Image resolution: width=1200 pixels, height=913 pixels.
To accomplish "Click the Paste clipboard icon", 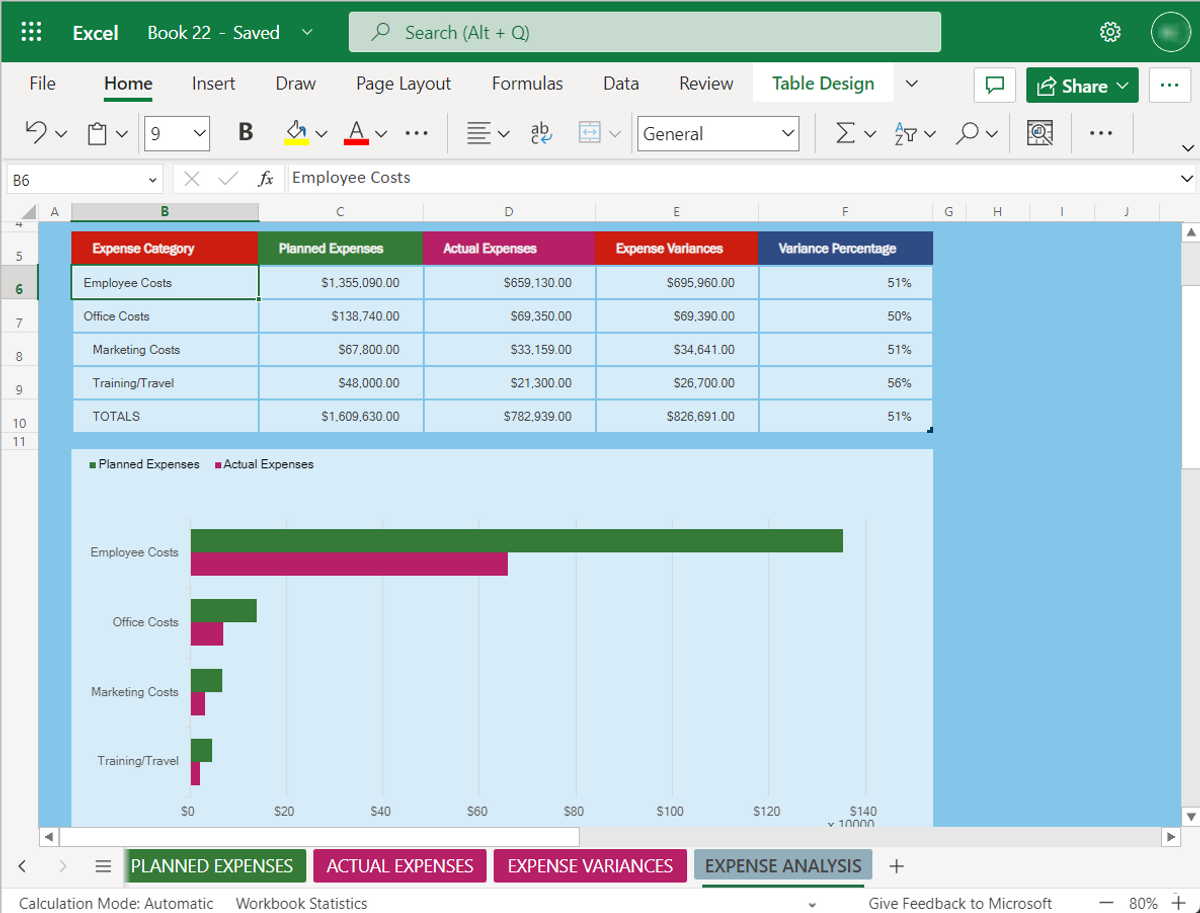I will (97, 133).
